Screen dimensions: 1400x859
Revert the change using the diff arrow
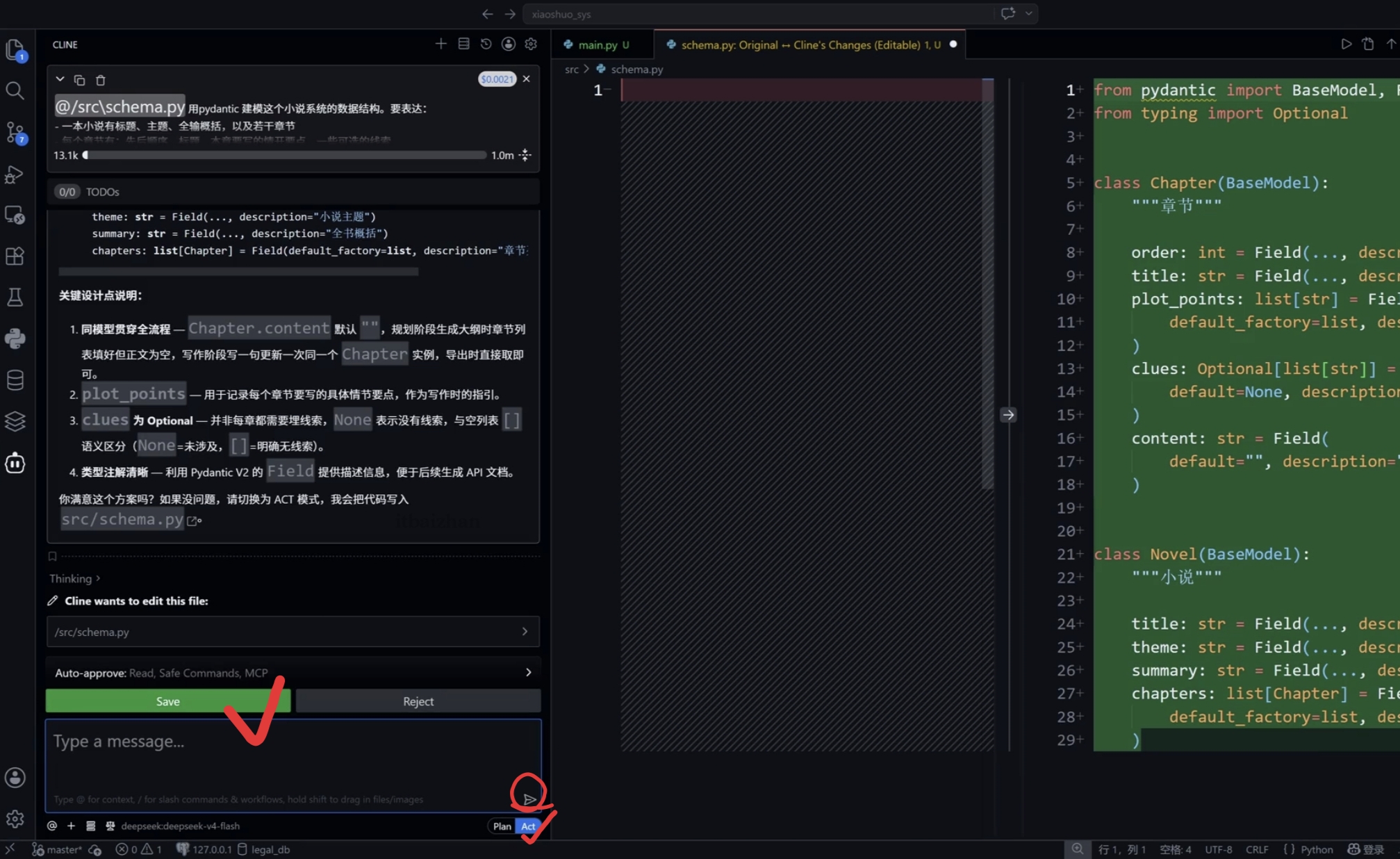coord(1008,415)
